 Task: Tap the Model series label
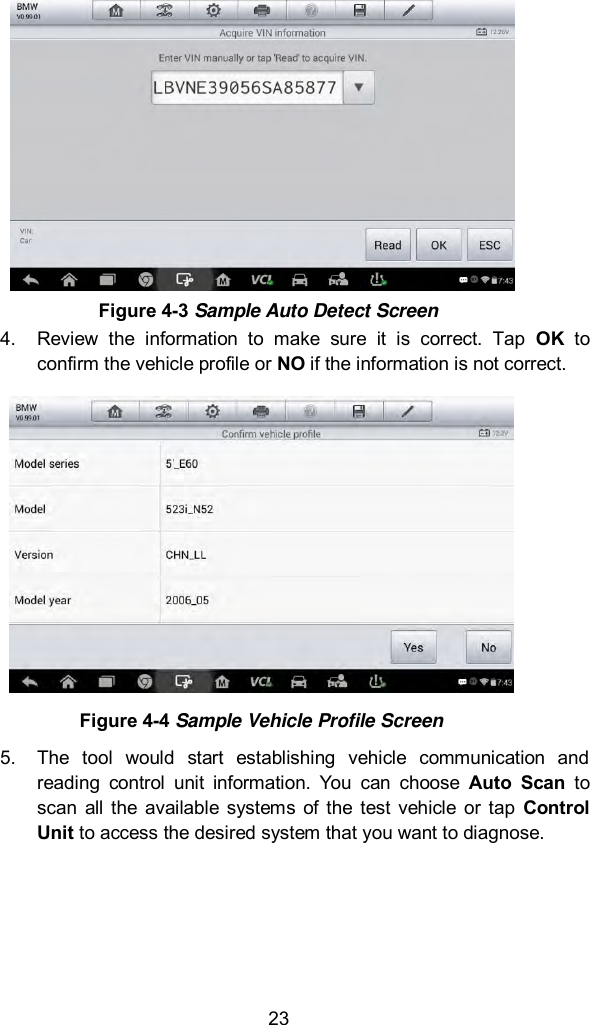coord(46,463)
